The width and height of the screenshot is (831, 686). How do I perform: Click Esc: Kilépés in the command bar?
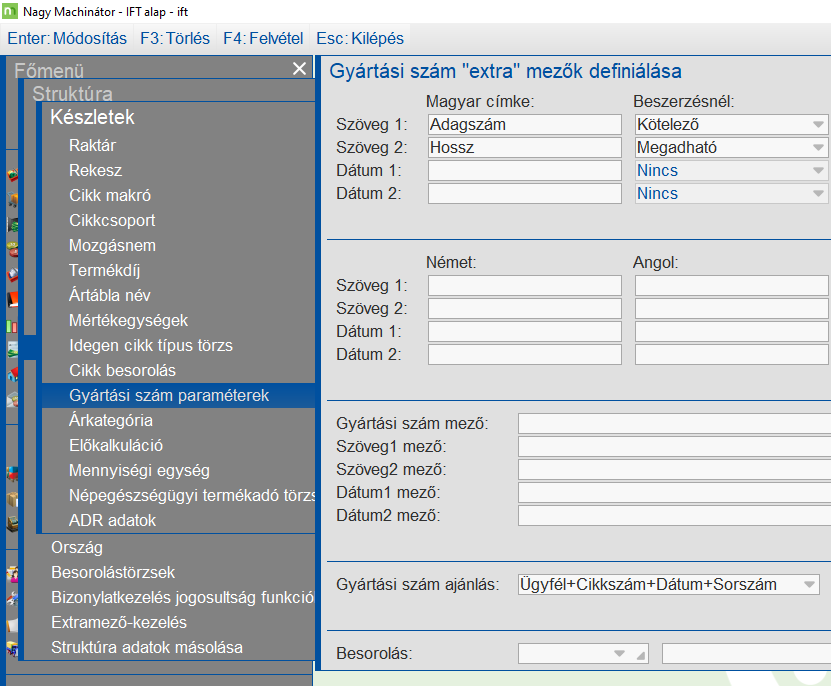[x=360, y=38]
